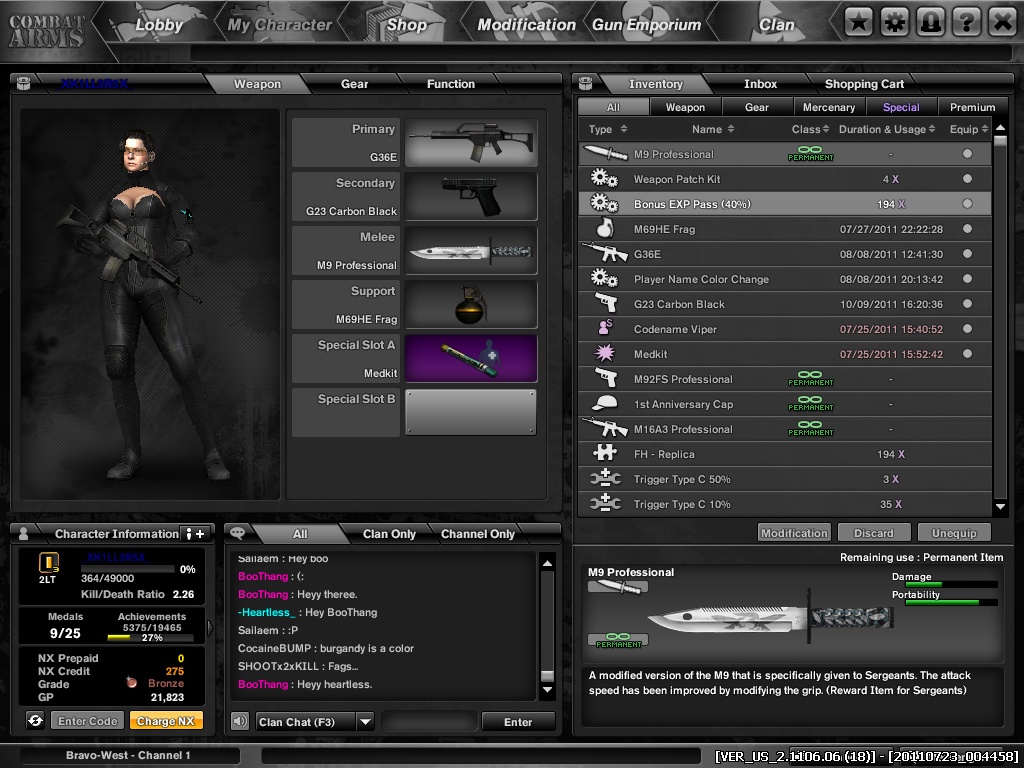Viewport: 1024px width, 768px height.
Task: Toggle equip radio for Codename Viper
Action: (x=967, y=328)
